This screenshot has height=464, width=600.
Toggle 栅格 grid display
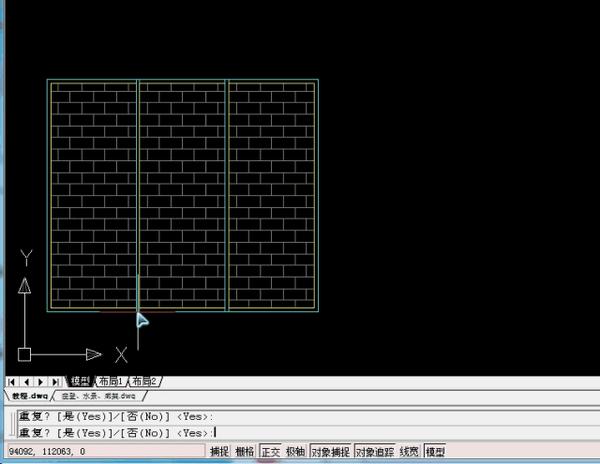coord(245,452)
